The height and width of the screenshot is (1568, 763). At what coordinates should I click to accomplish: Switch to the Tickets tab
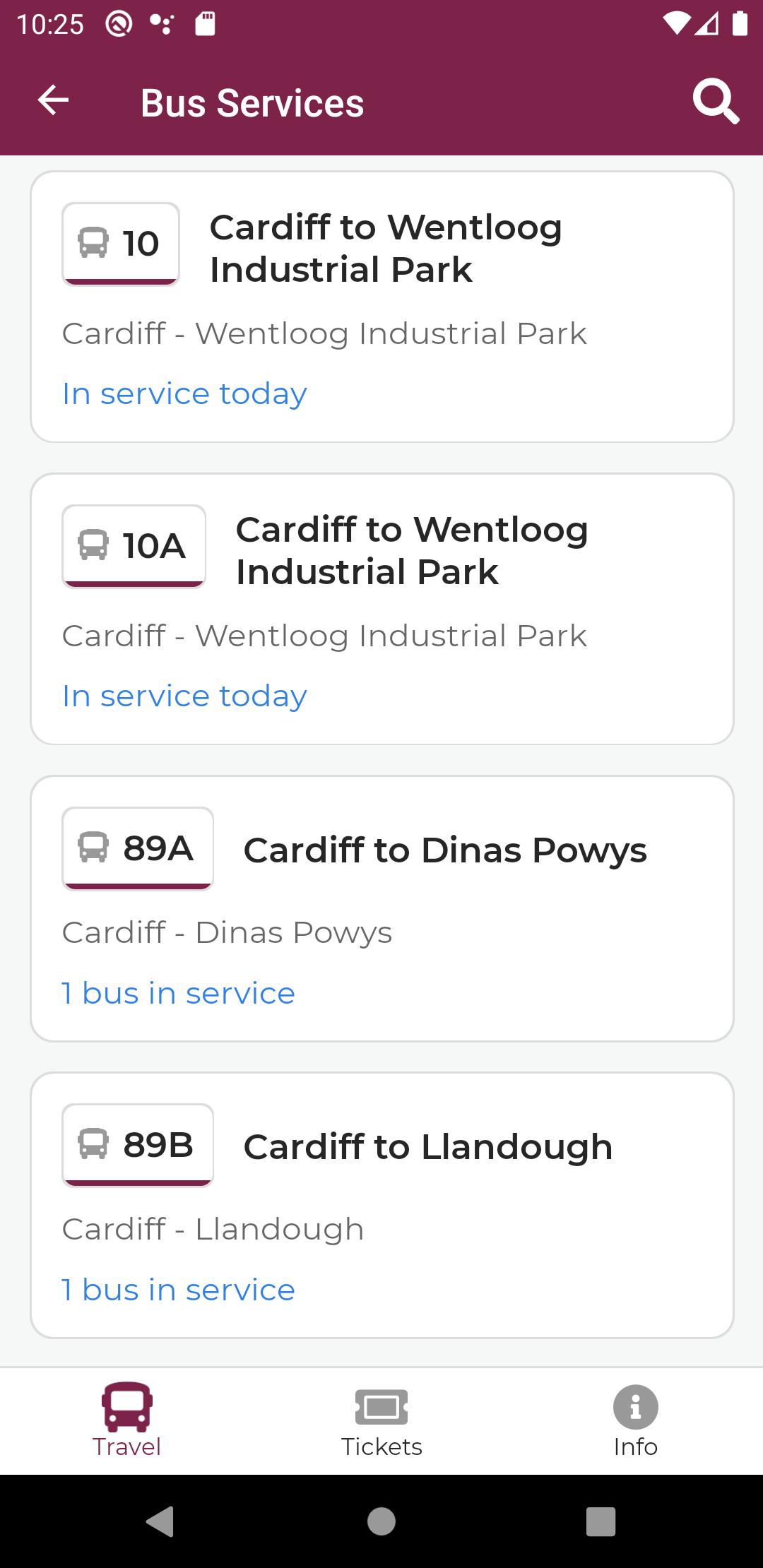coord(381,1420)
